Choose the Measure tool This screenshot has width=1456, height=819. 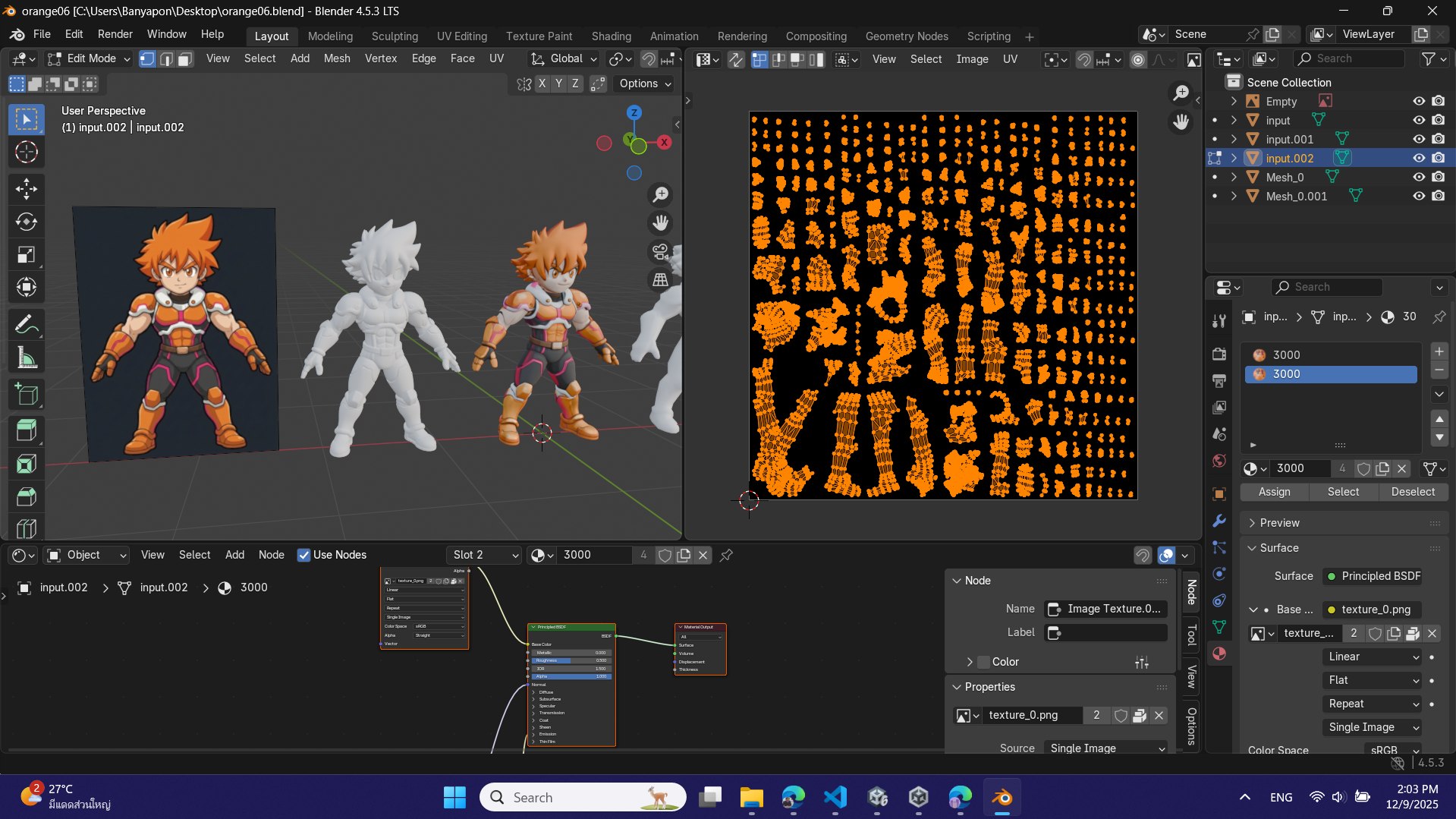tap(27, 358)
